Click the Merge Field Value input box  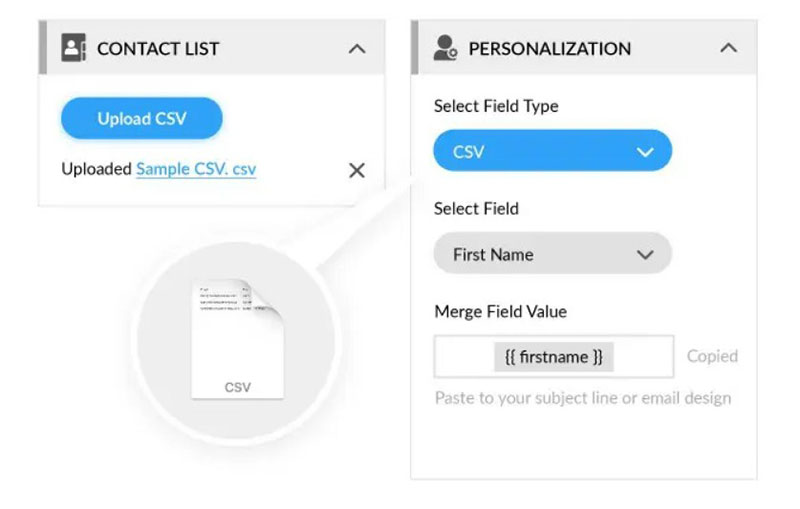coord(554,357)
